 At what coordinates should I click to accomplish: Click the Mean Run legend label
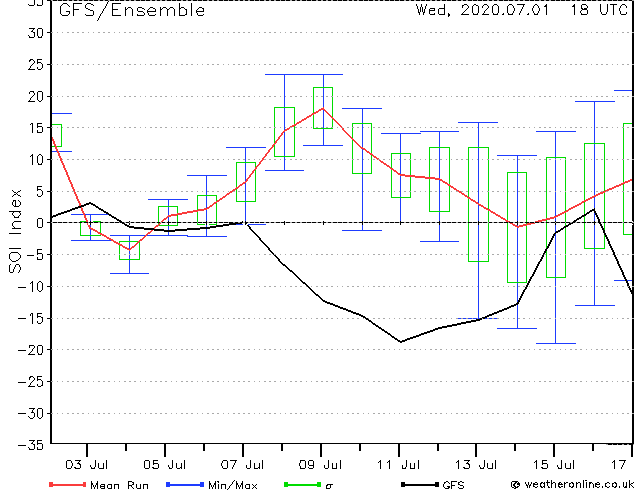pos(119,485)
